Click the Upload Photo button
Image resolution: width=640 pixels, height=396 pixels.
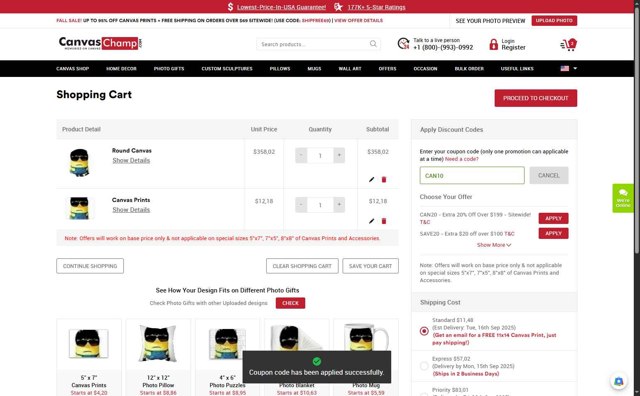click(x=554, y=20)
